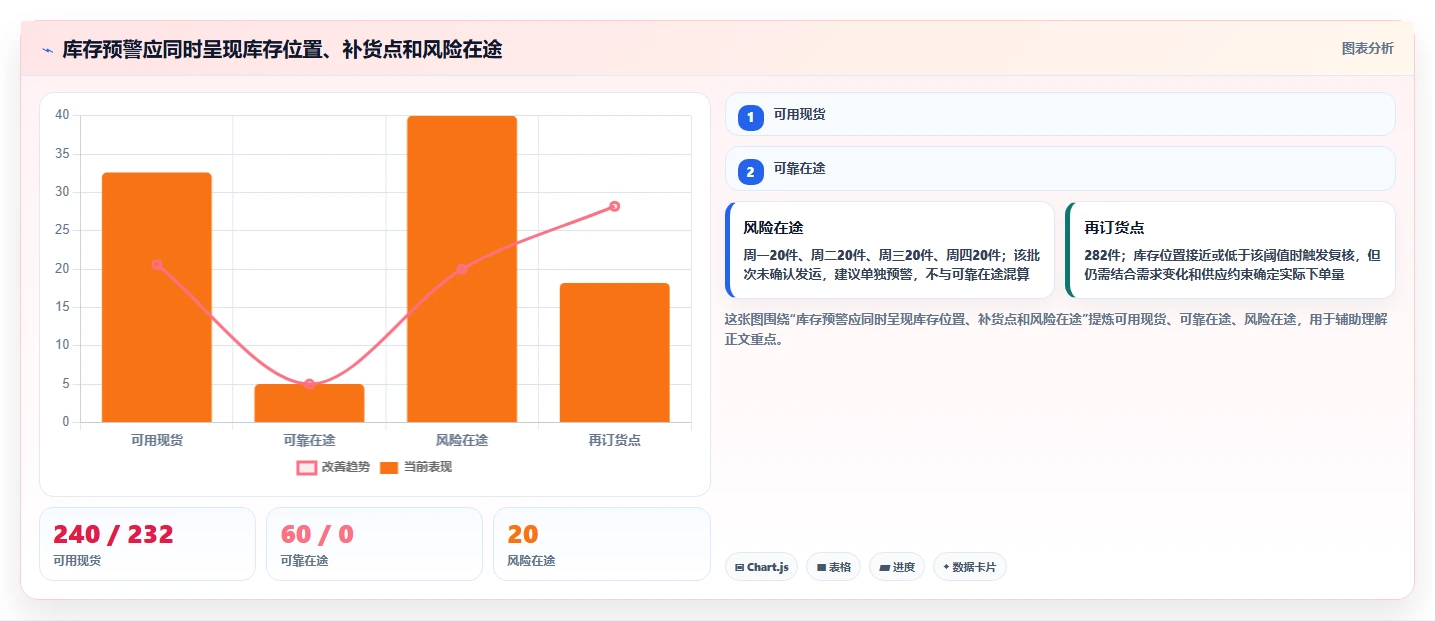Click the description paragraph starting 这张图围绕
This screenshot has width=1435, height=621.
[1056, 329]
